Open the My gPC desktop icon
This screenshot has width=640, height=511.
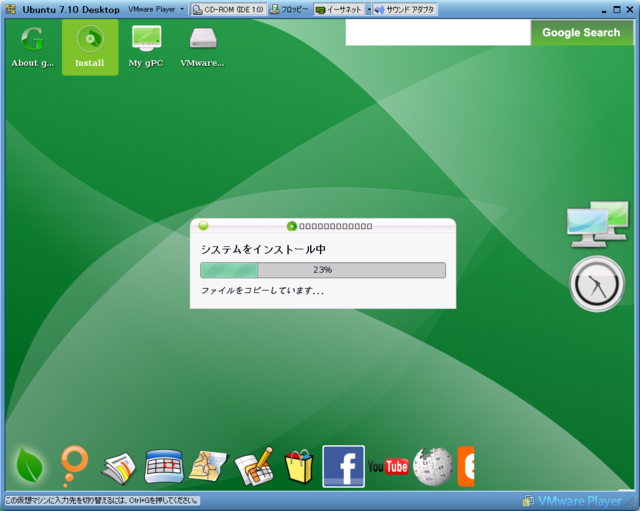[x=146, y=47]
